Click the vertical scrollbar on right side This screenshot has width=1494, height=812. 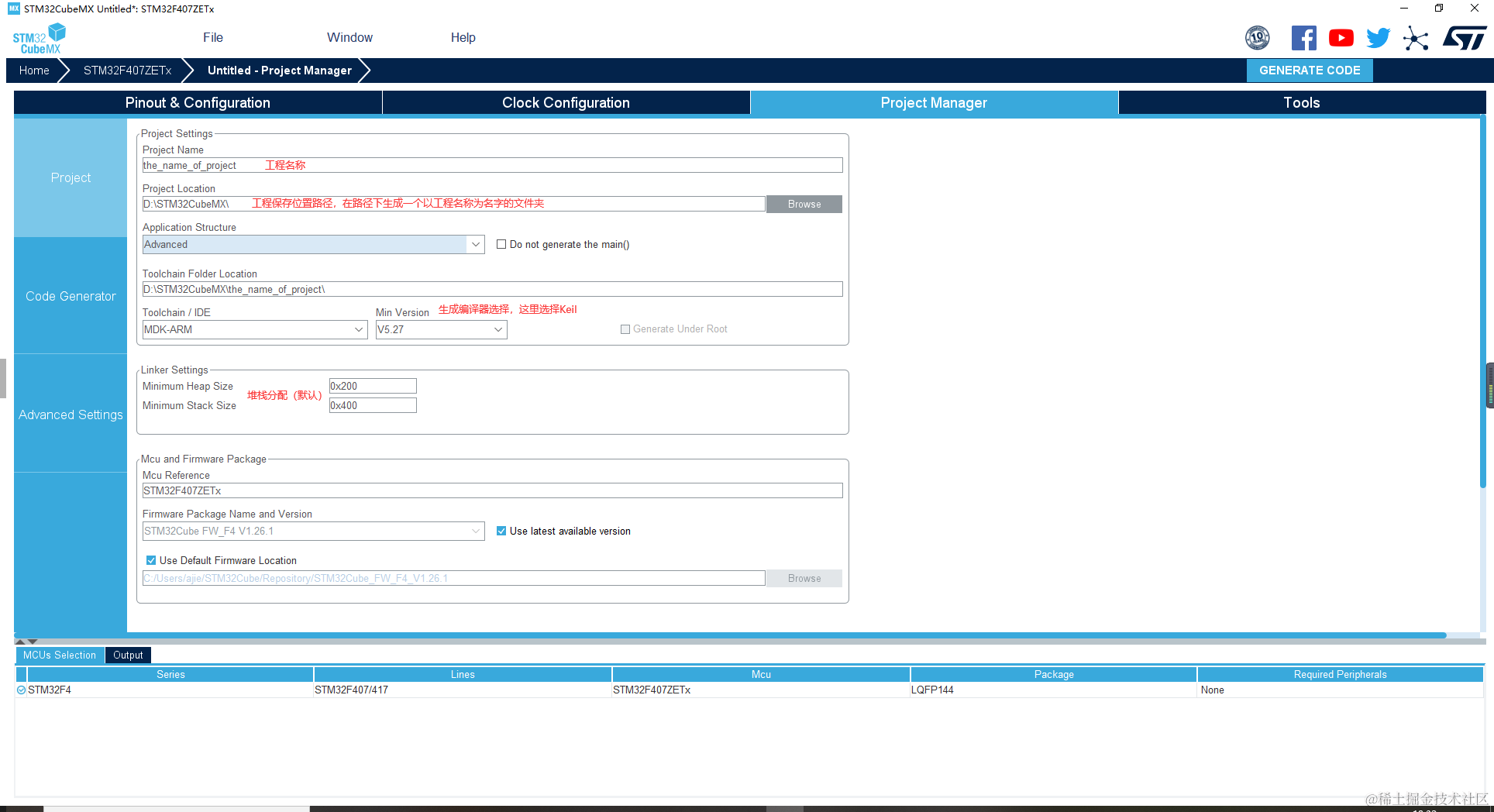[x=1483, y=302]
